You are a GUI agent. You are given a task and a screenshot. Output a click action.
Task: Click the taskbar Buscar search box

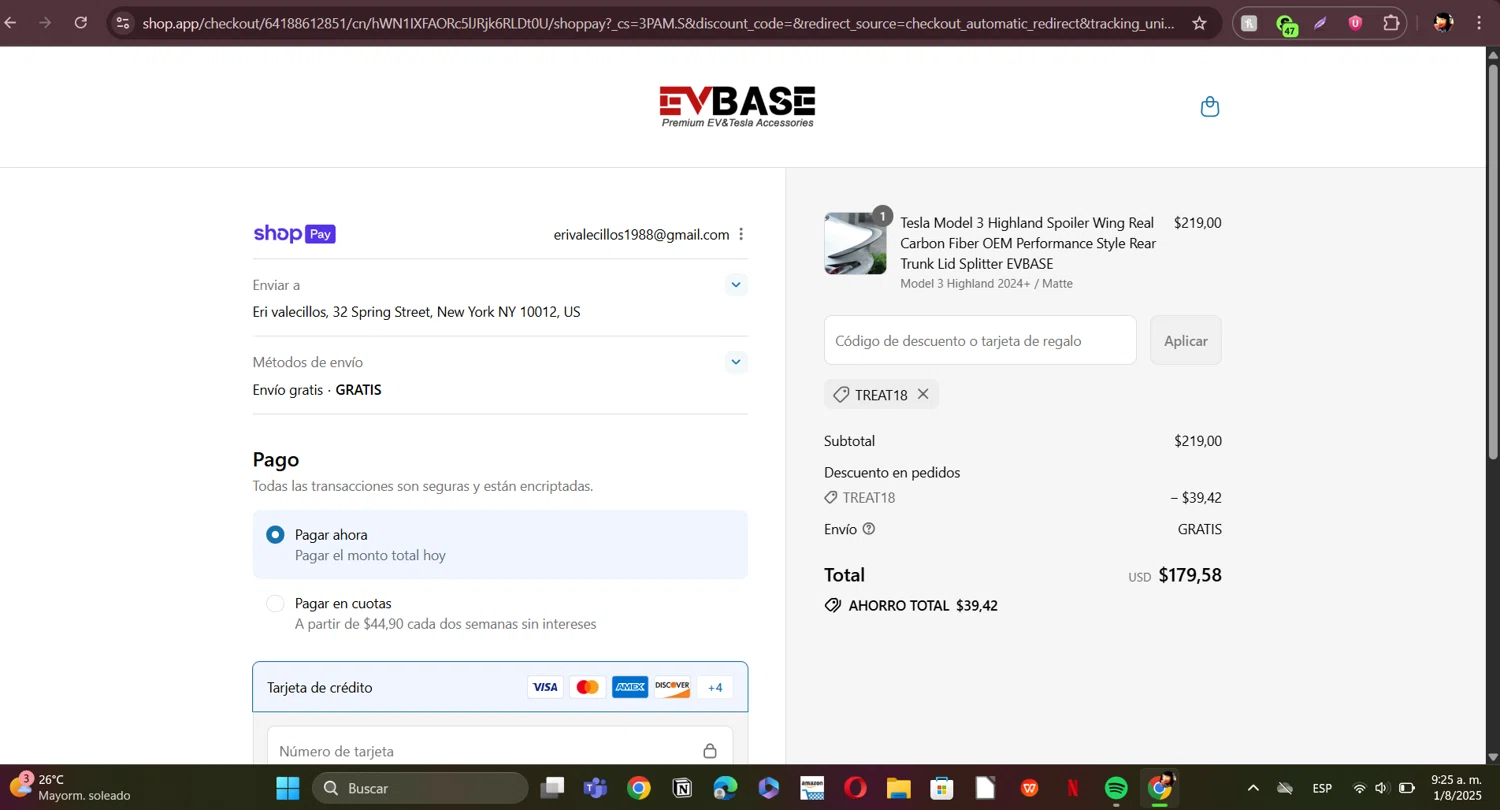420,788
